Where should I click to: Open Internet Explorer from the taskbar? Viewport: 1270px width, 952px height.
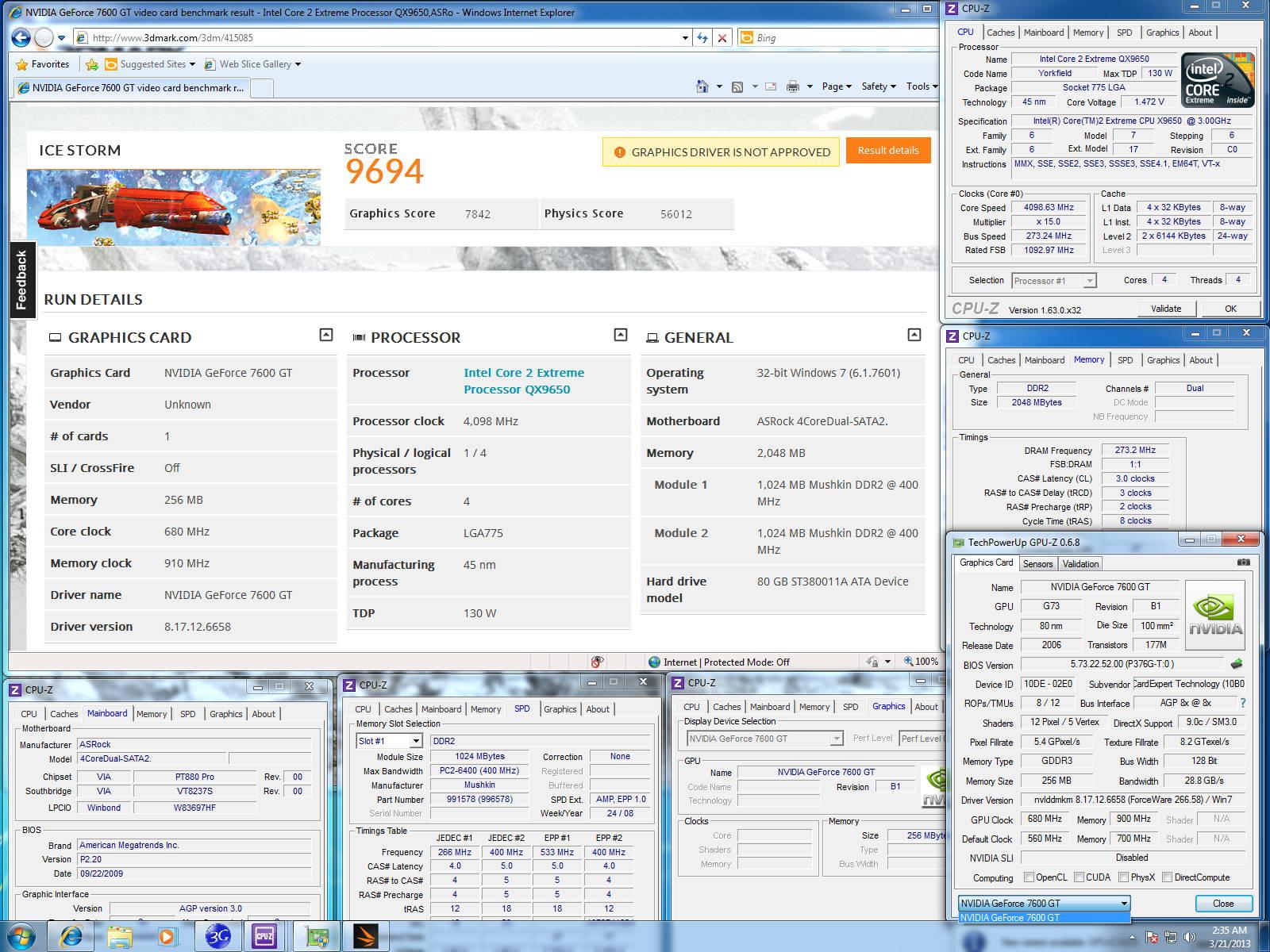click(x=71, y=936)
